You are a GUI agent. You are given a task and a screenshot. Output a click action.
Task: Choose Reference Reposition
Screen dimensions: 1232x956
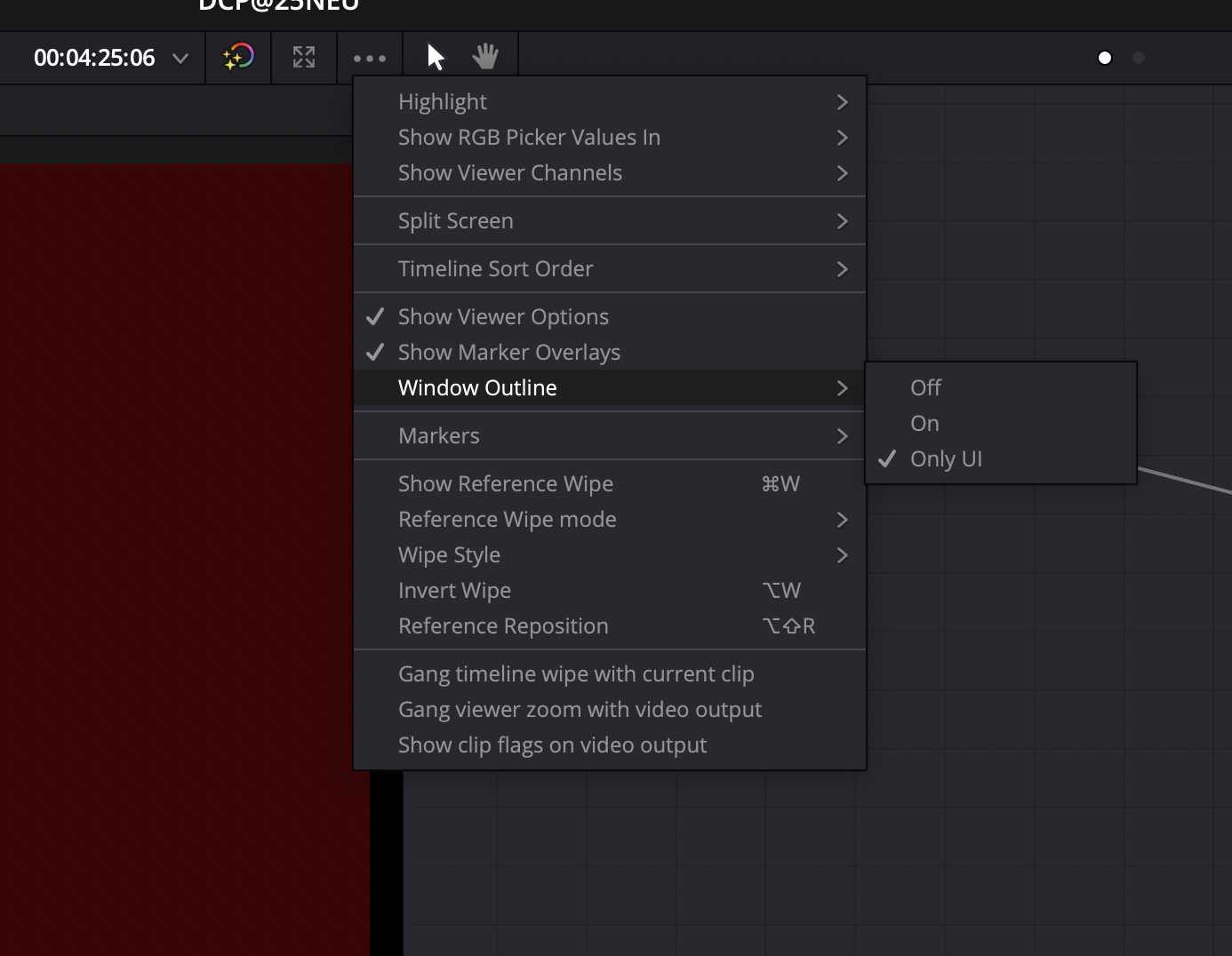point(610,626)
